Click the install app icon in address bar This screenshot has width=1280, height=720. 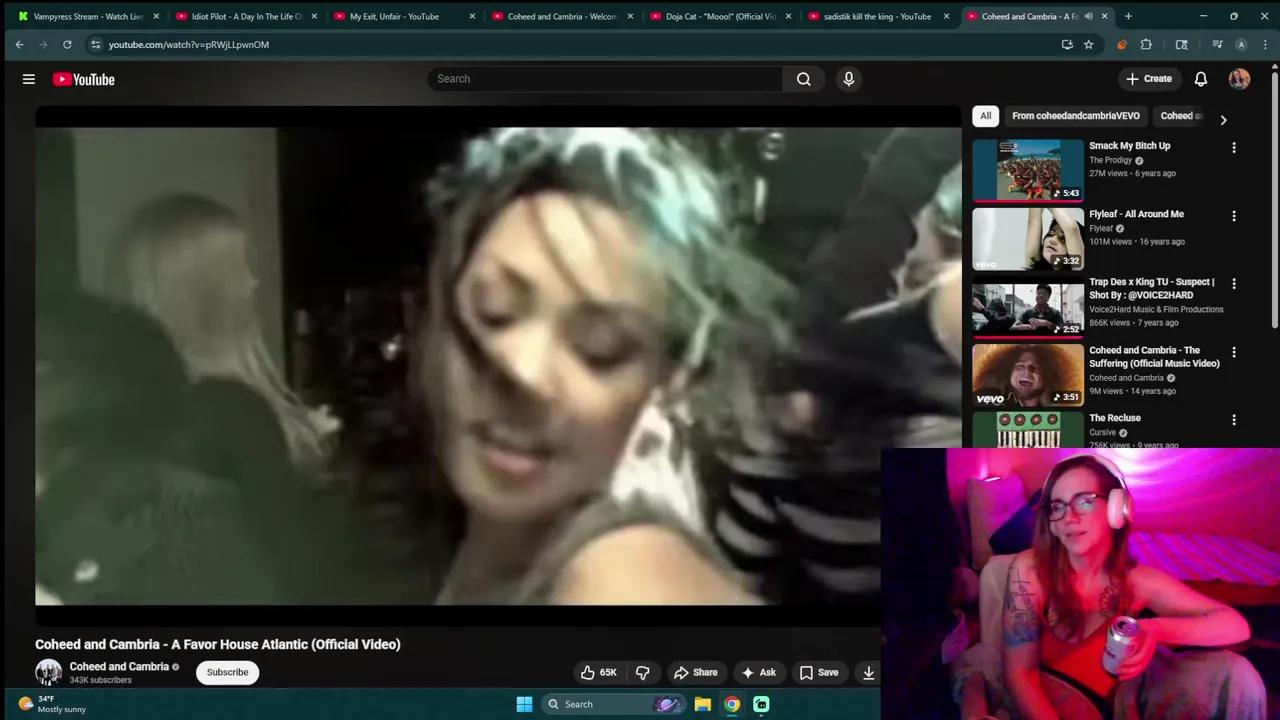coord(1067,44)
